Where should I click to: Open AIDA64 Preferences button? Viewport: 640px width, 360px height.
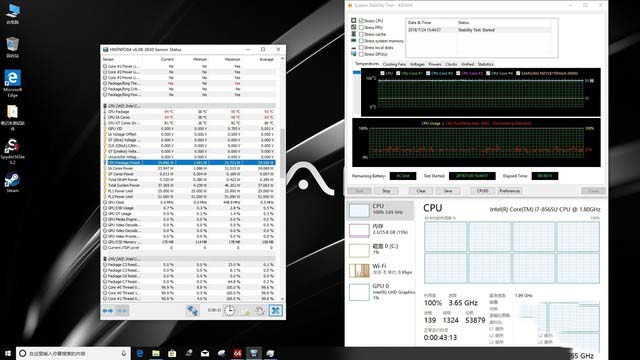(x=509, y=191)
